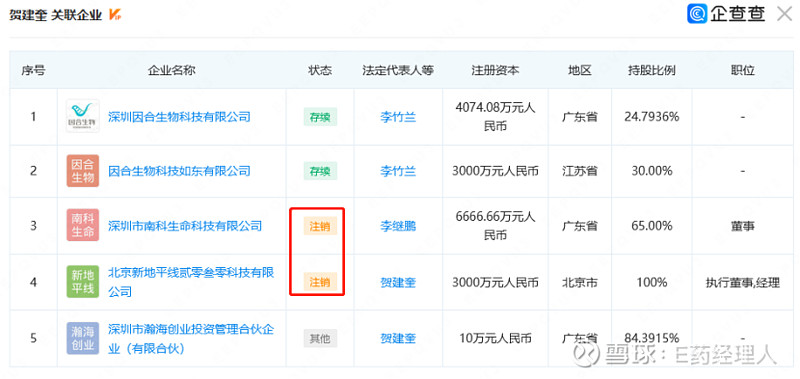Click the 地区 column header
Image resolution: width=800 pixels, height=379 pixels.
(x=580, y=70)
